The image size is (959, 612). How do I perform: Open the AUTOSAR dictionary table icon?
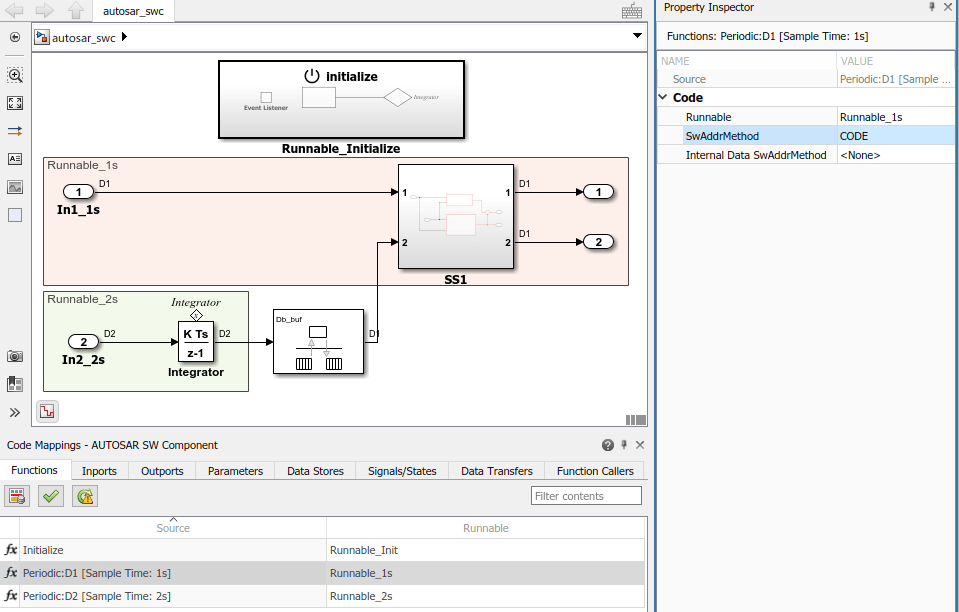click(17, 496)
